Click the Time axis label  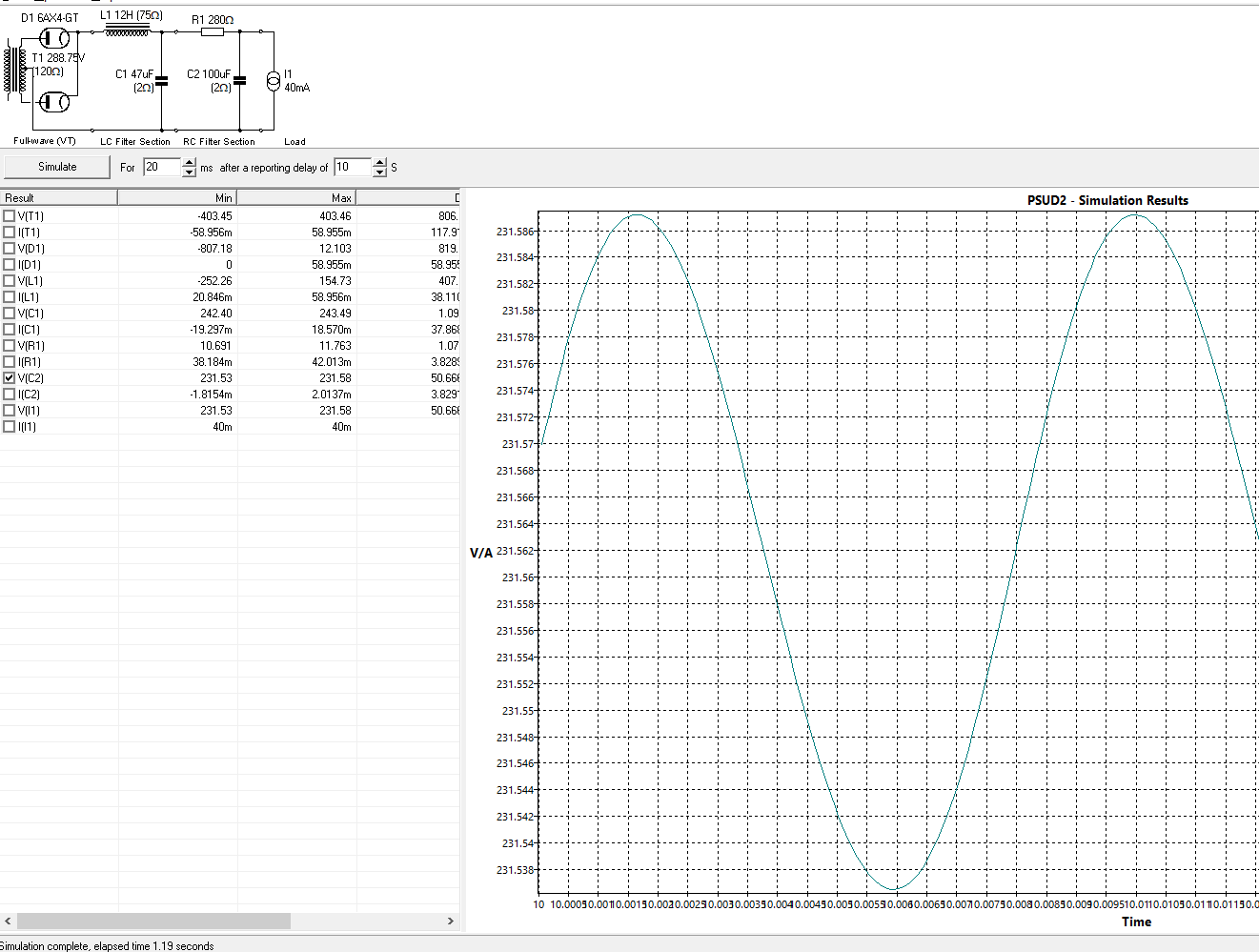point(1136,922)
